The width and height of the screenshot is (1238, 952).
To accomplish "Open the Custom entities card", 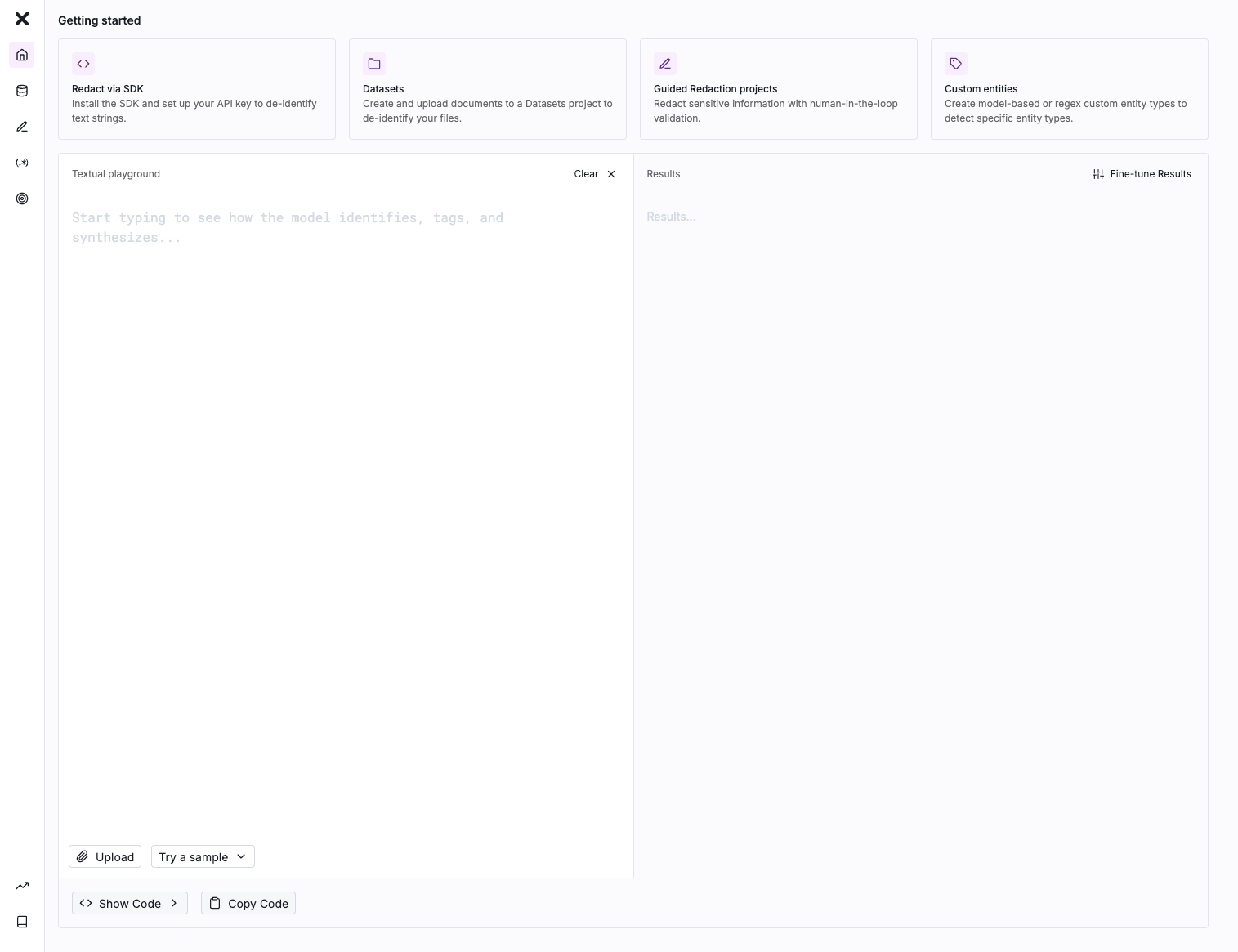I will point(1069,89).
